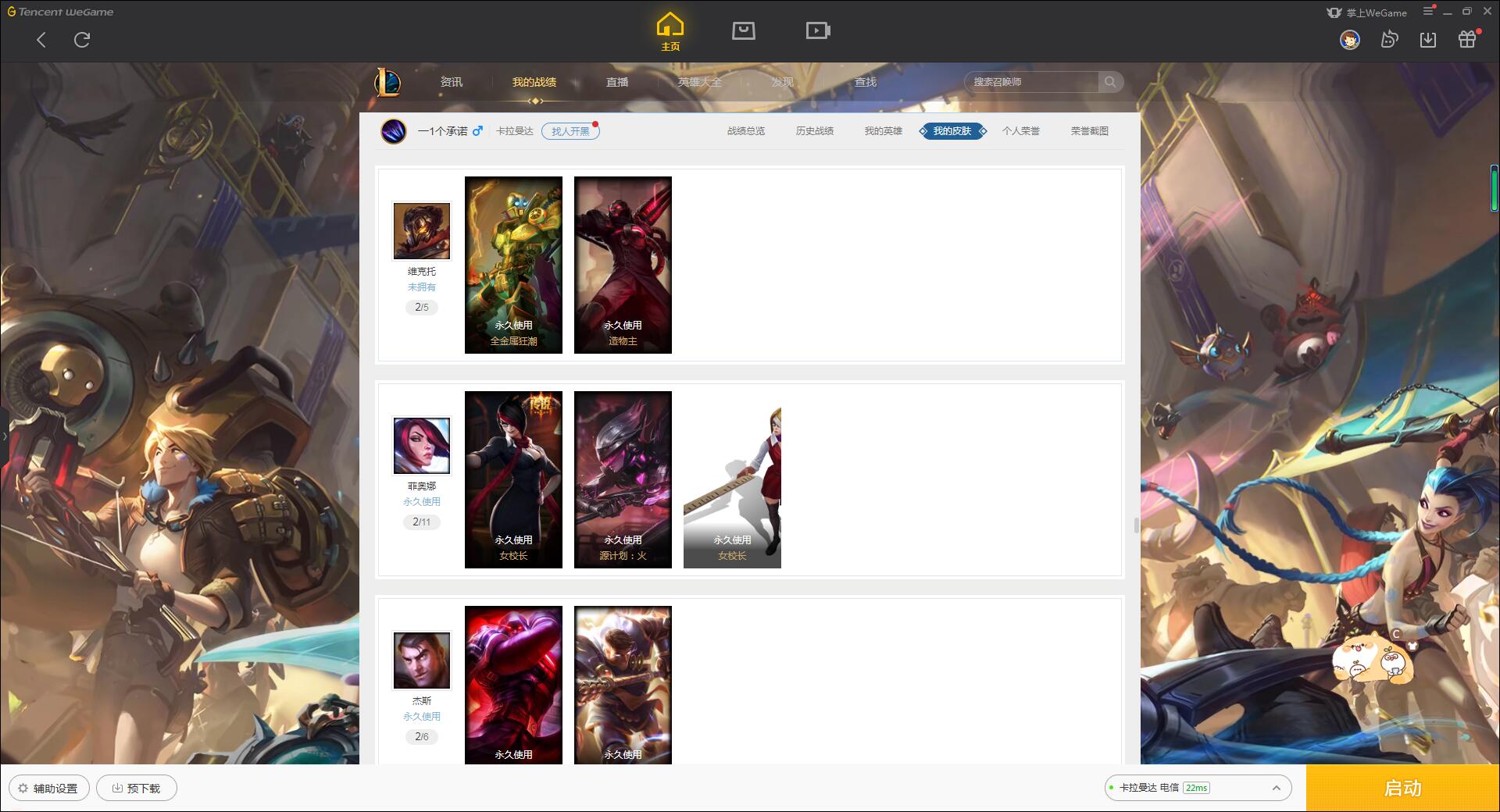Click 维克托 skin count 2/5

pos(422,308)
